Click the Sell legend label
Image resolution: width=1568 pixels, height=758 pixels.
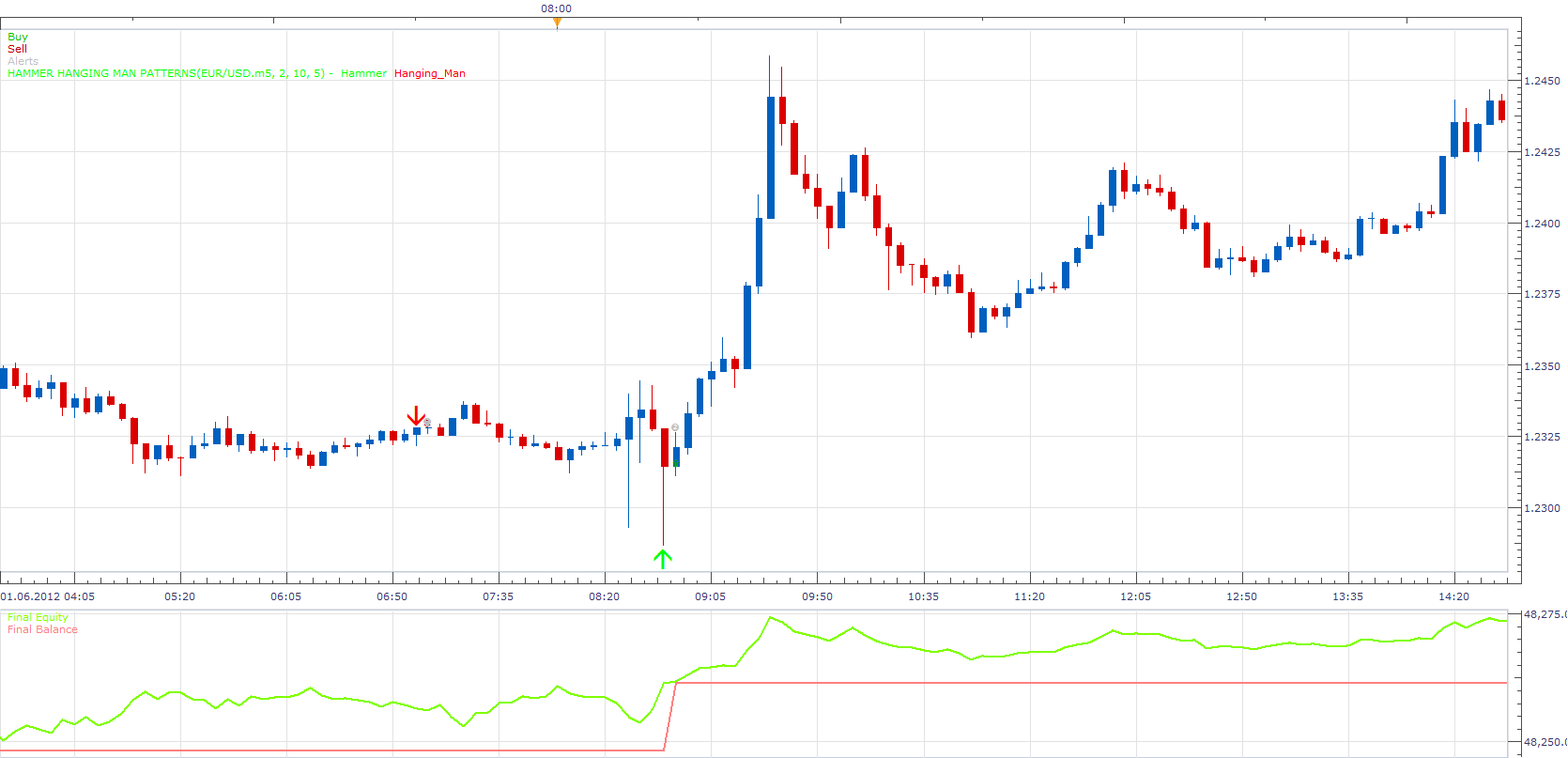[17, 49]
